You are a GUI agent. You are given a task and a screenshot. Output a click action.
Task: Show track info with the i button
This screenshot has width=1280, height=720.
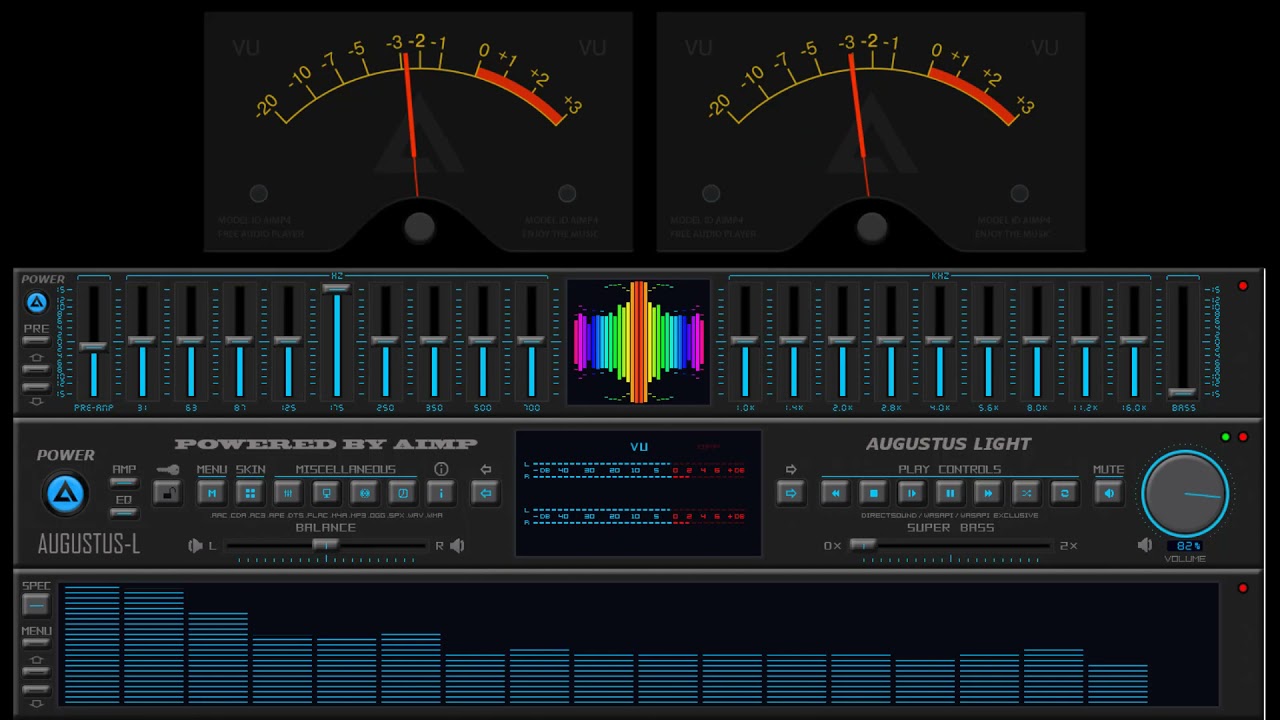441,493
